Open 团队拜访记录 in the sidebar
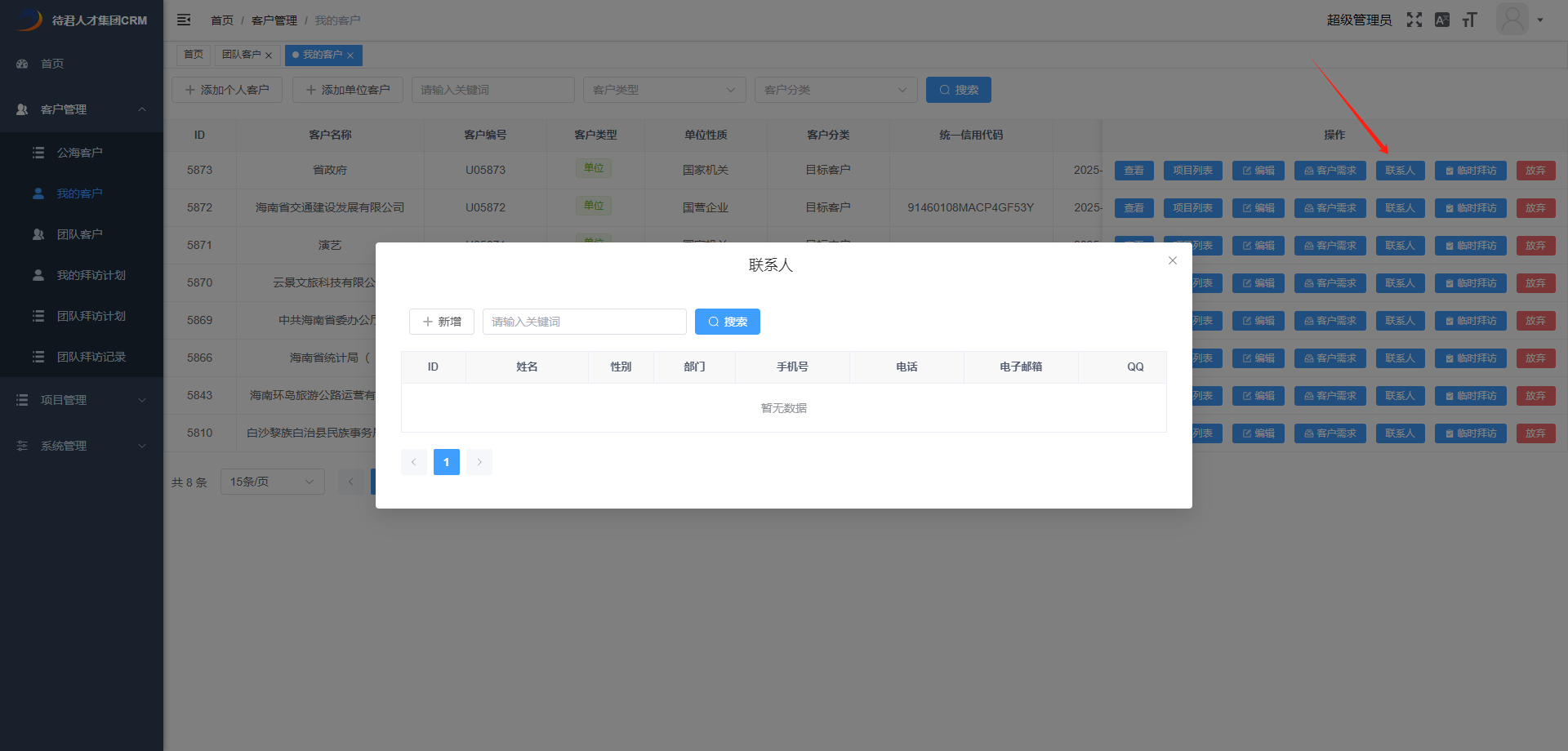The width and height of the screenshot is (1568, 751). click(x=82, y=357)
